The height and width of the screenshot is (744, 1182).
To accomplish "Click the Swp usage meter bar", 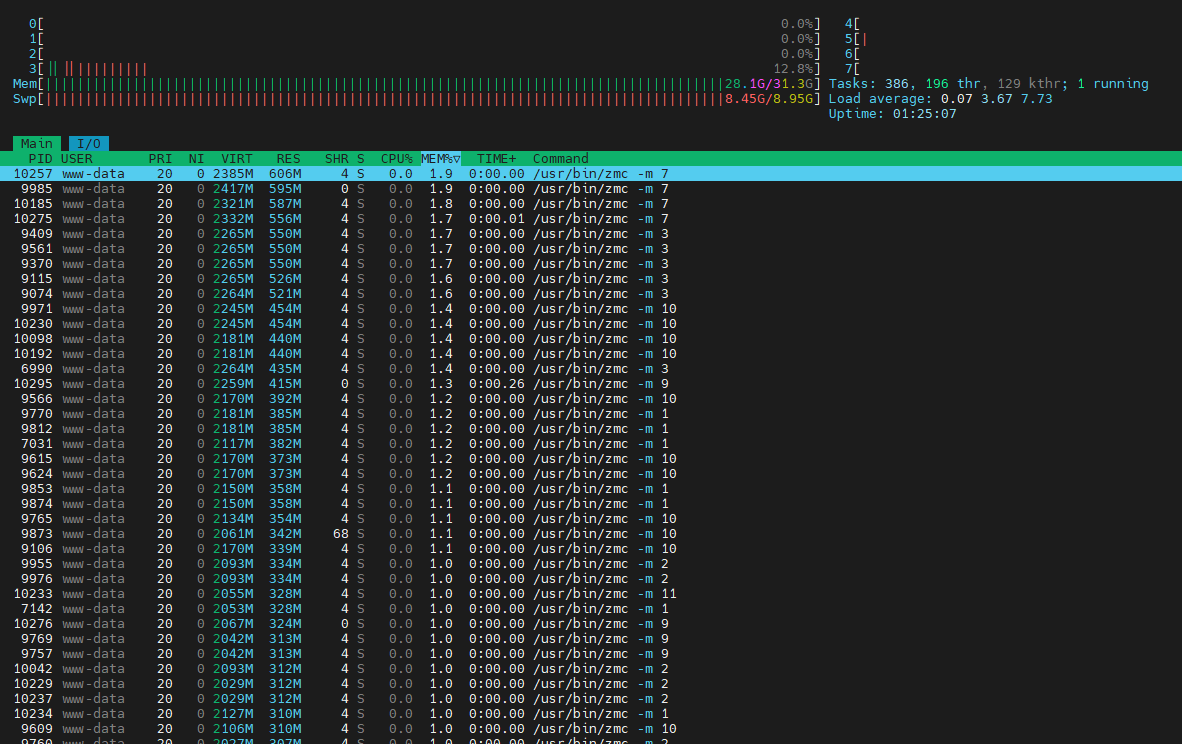I will tap(417, 99).
